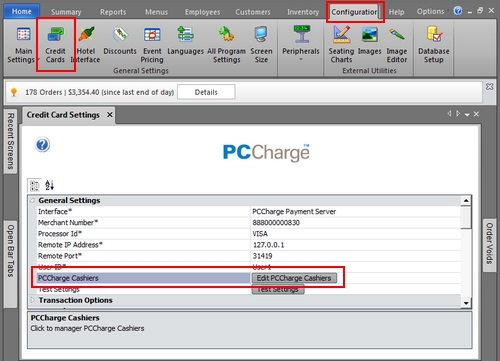Launch the Image Editor
Screen dimensions: 500x361
coord(397,45)
